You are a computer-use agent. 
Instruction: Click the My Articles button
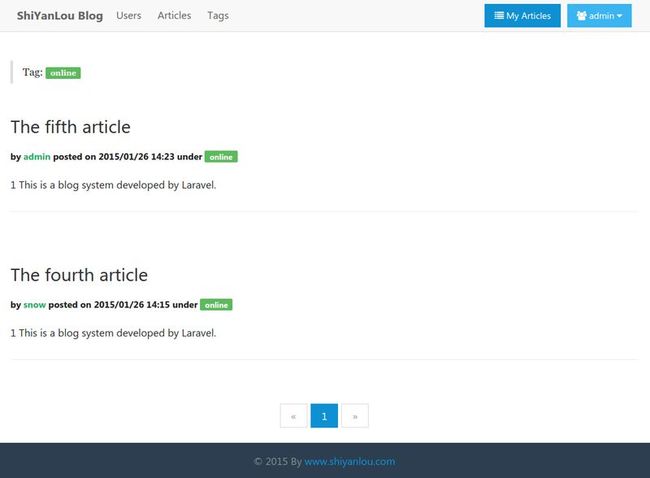pos(522,16)
